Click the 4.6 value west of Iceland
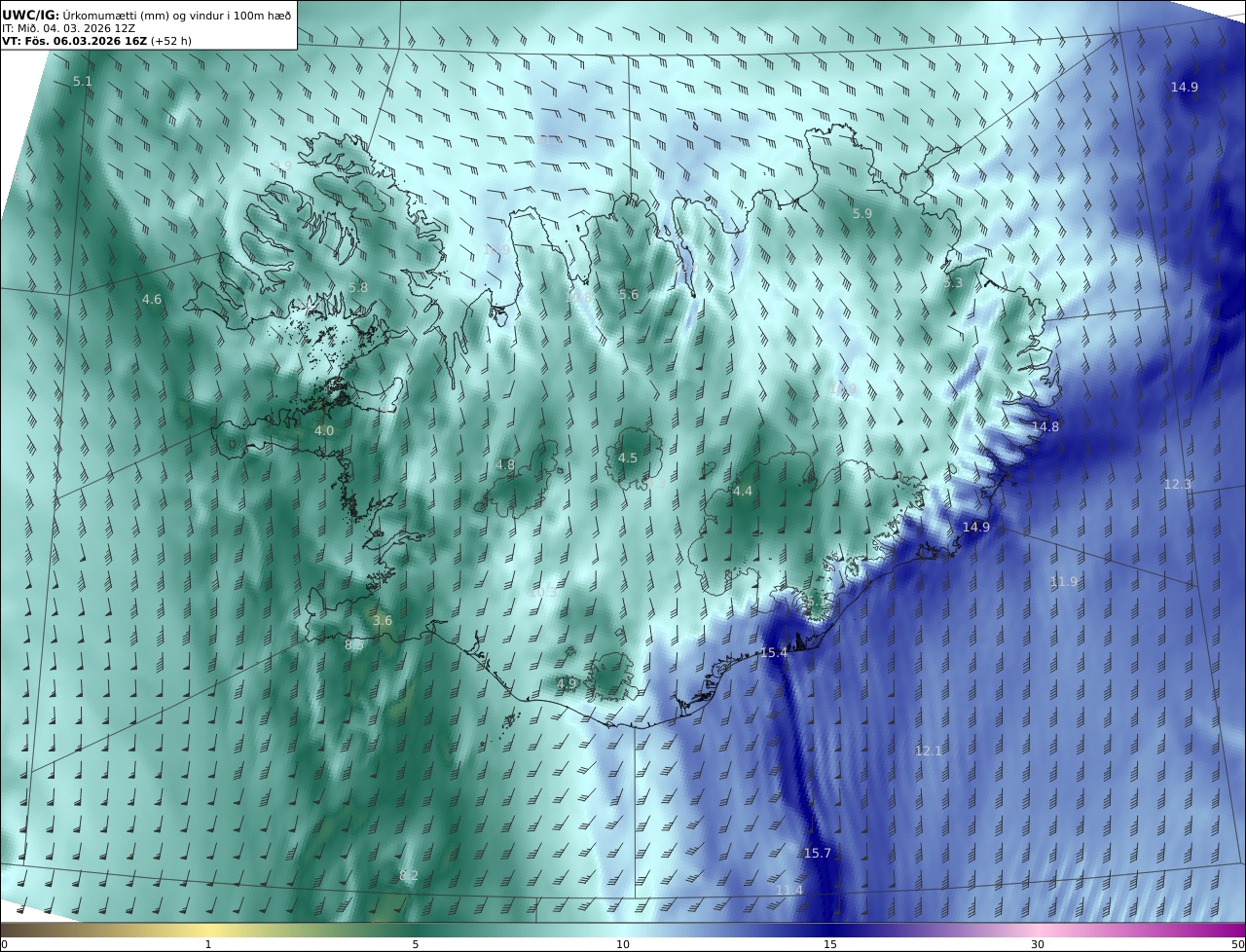The height and width of the screenshot is (952, 1246). pos(152,300)
